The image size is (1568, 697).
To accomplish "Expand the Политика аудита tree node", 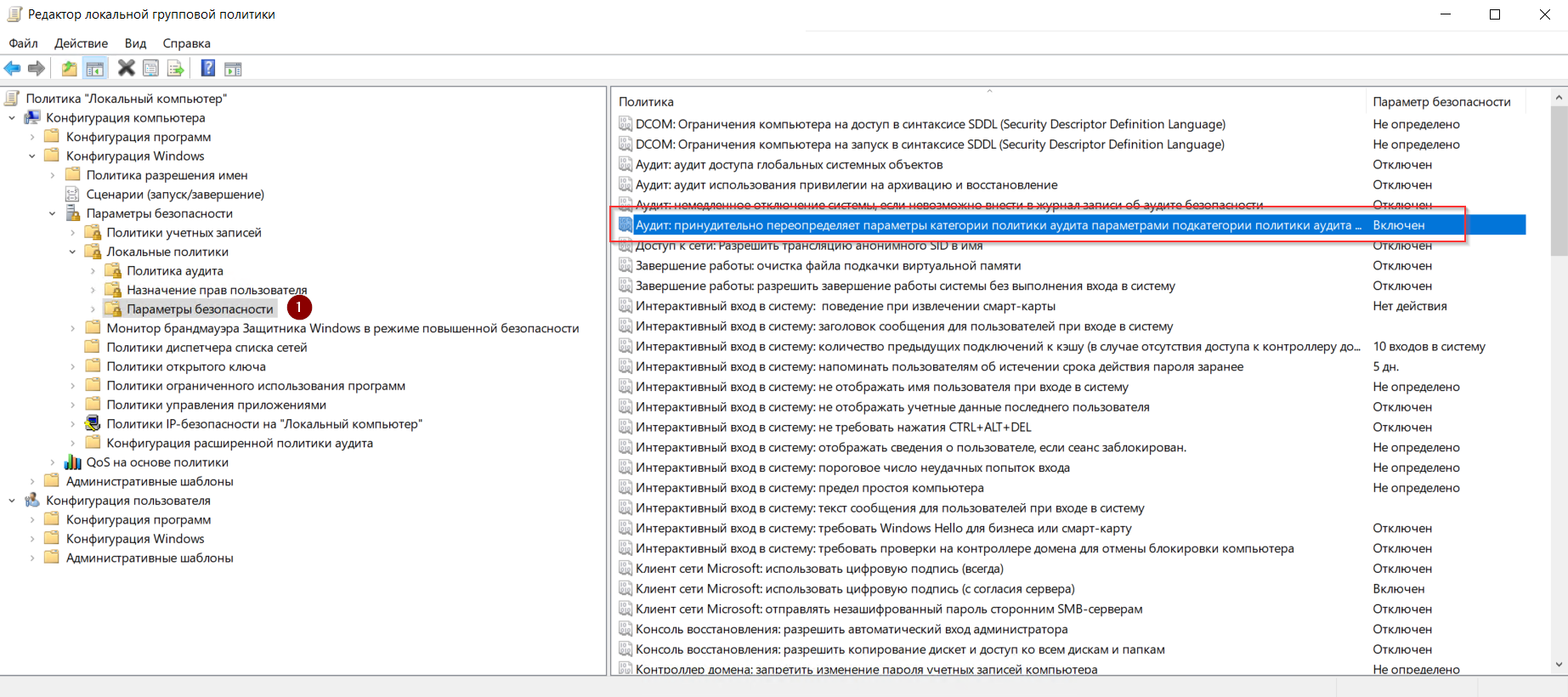I will click(93, 271).
